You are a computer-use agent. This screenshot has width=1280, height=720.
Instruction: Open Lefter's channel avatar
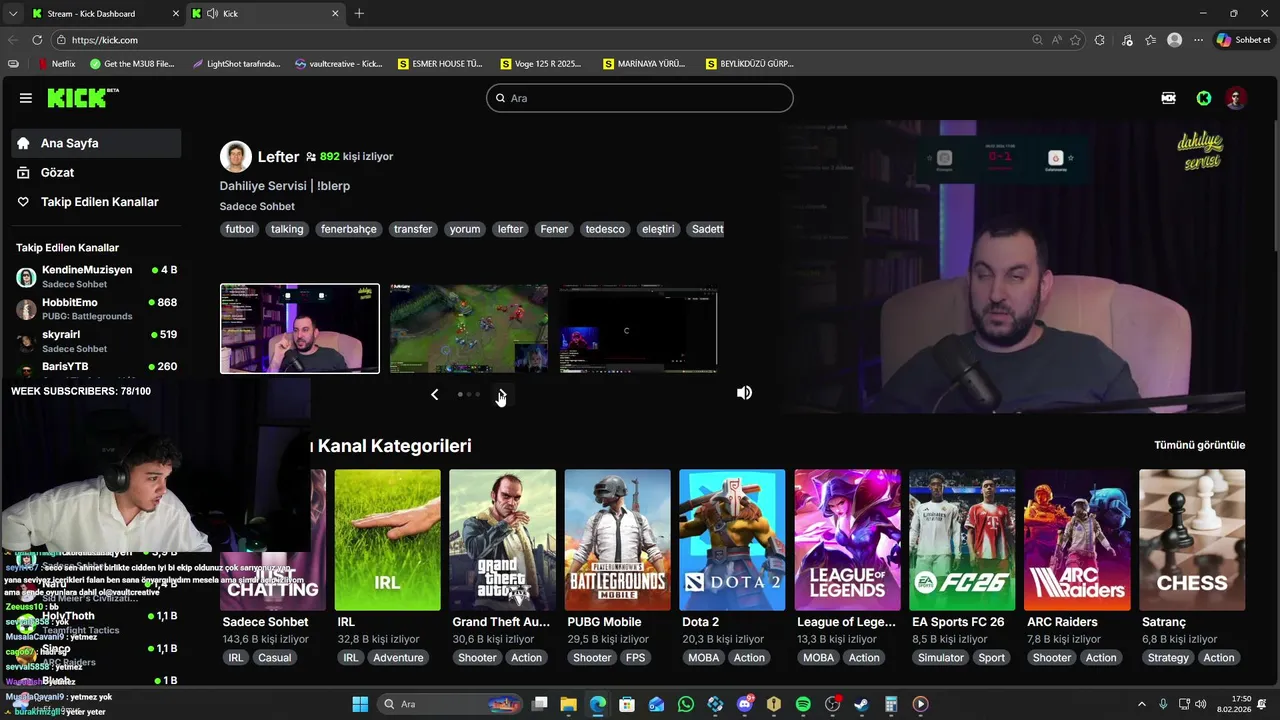236,157
